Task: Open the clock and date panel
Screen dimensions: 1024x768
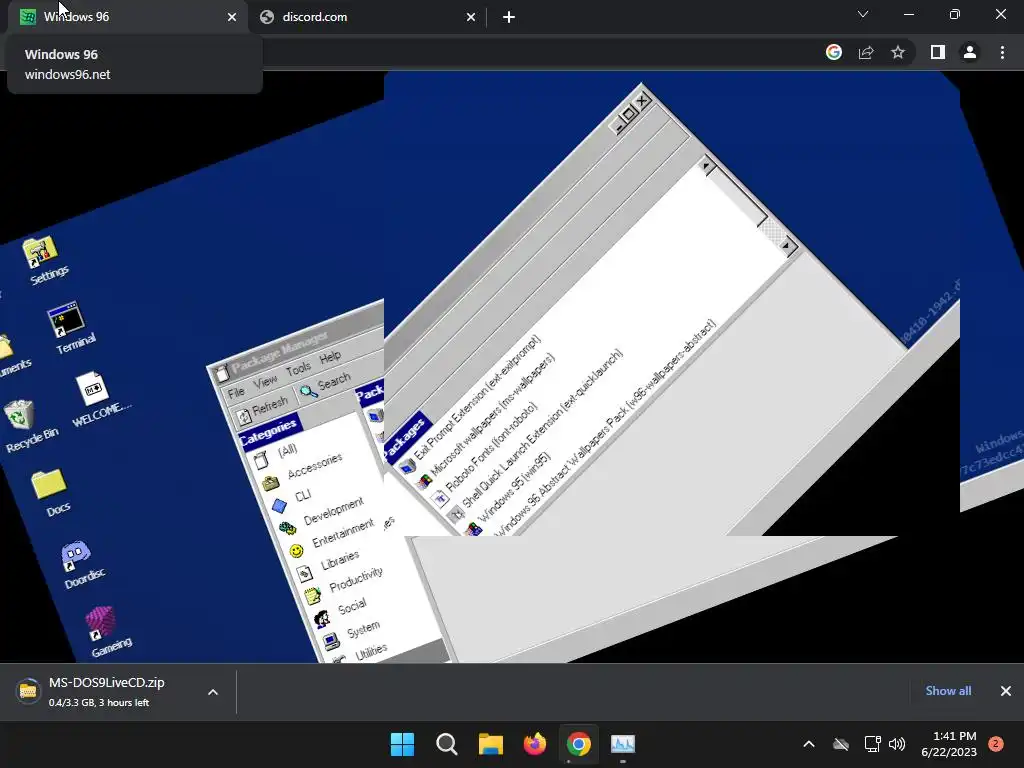Action: coord(948,744)
